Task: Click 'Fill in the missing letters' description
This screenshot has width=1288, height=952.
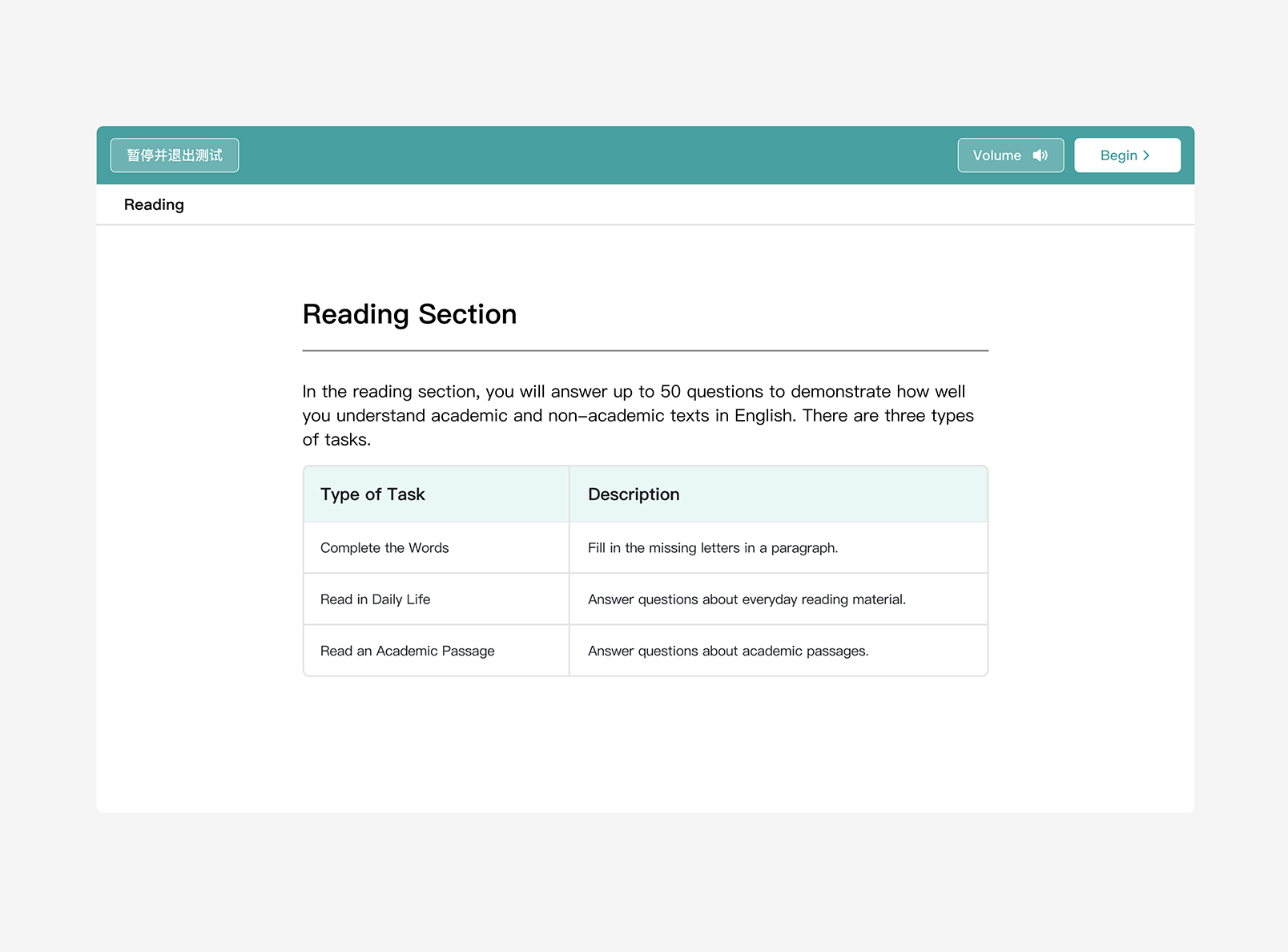Action: tap(712, 548)
